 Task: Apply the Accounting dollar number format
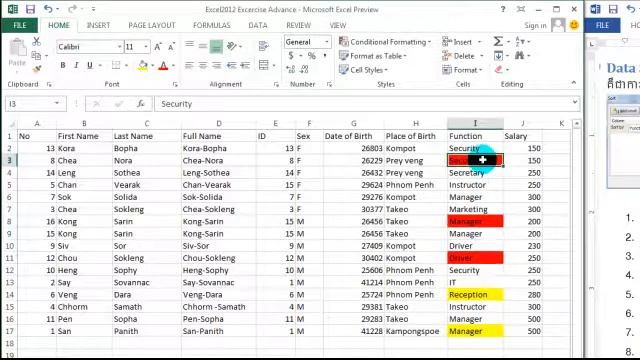291,55
